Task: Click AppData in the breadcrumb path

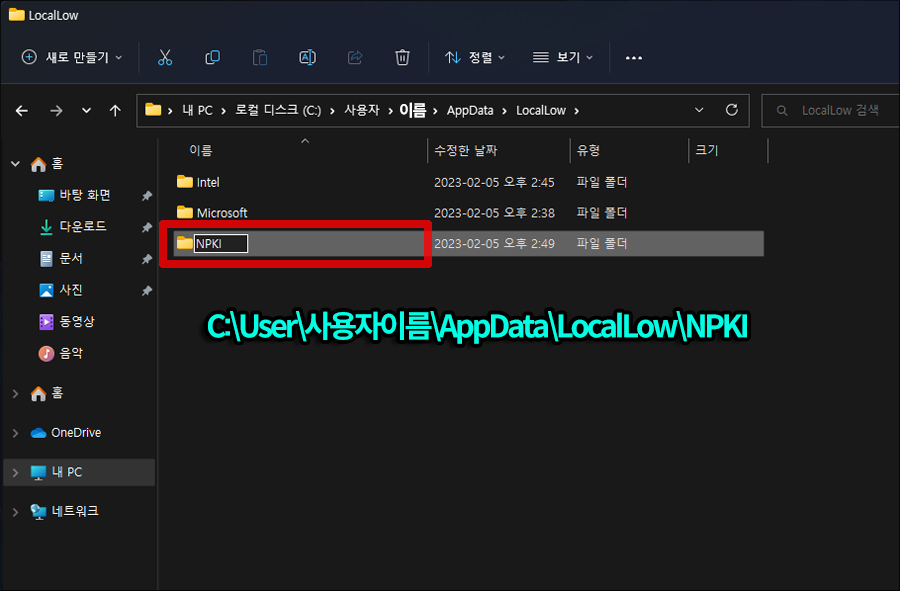Action: (x=470, y=110)
